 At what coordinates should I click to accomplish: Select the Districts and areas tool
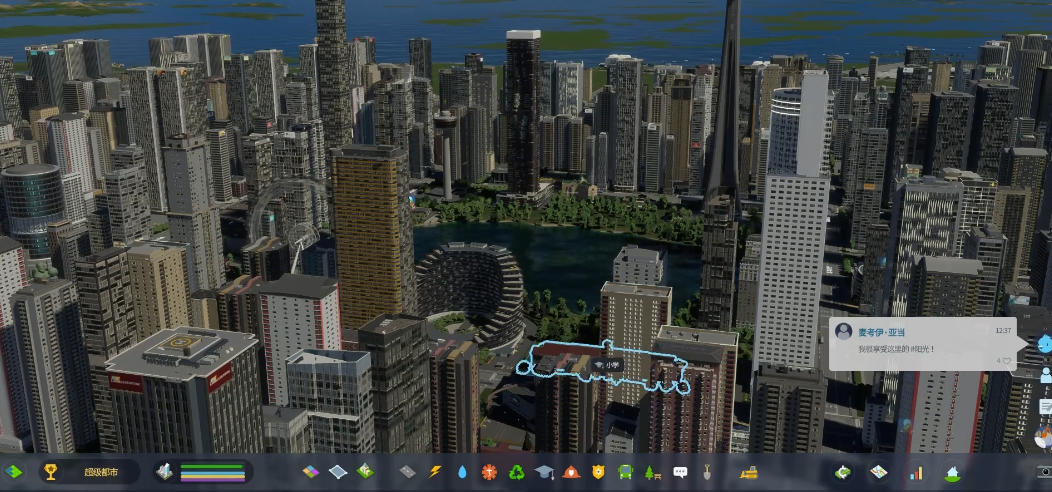338,472
